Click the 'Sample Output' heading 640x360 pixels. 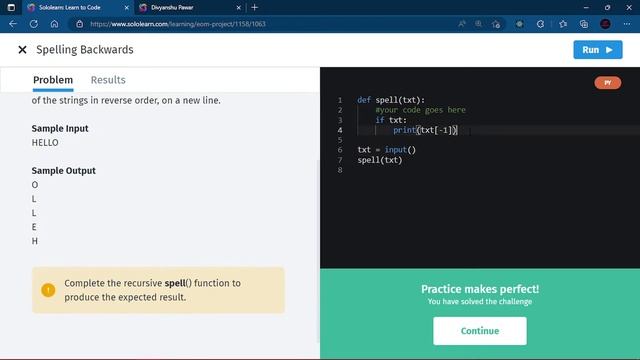click(64, 171)
